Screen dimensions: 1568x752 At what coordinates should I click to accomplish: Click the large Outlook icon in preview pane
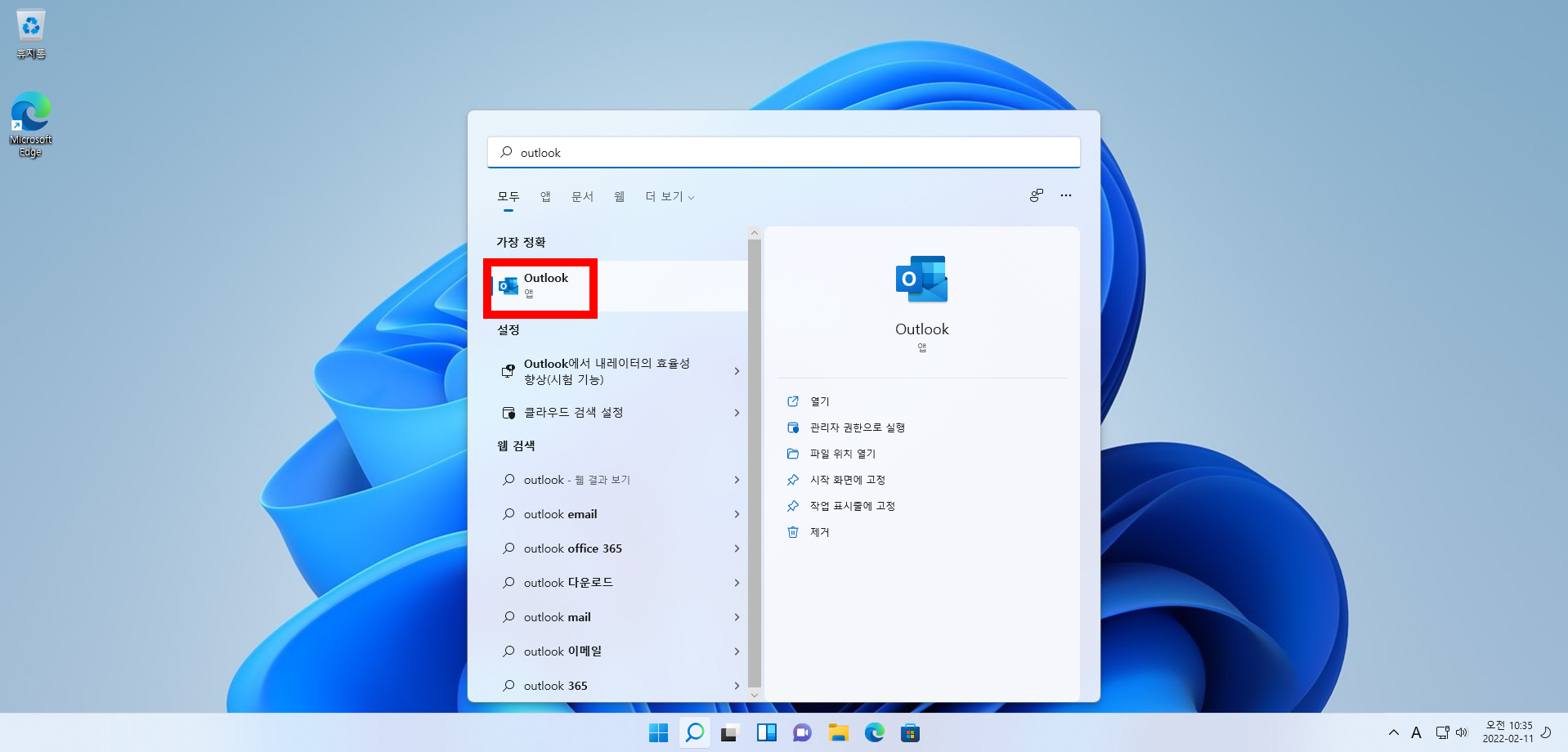tap(921, 279)
